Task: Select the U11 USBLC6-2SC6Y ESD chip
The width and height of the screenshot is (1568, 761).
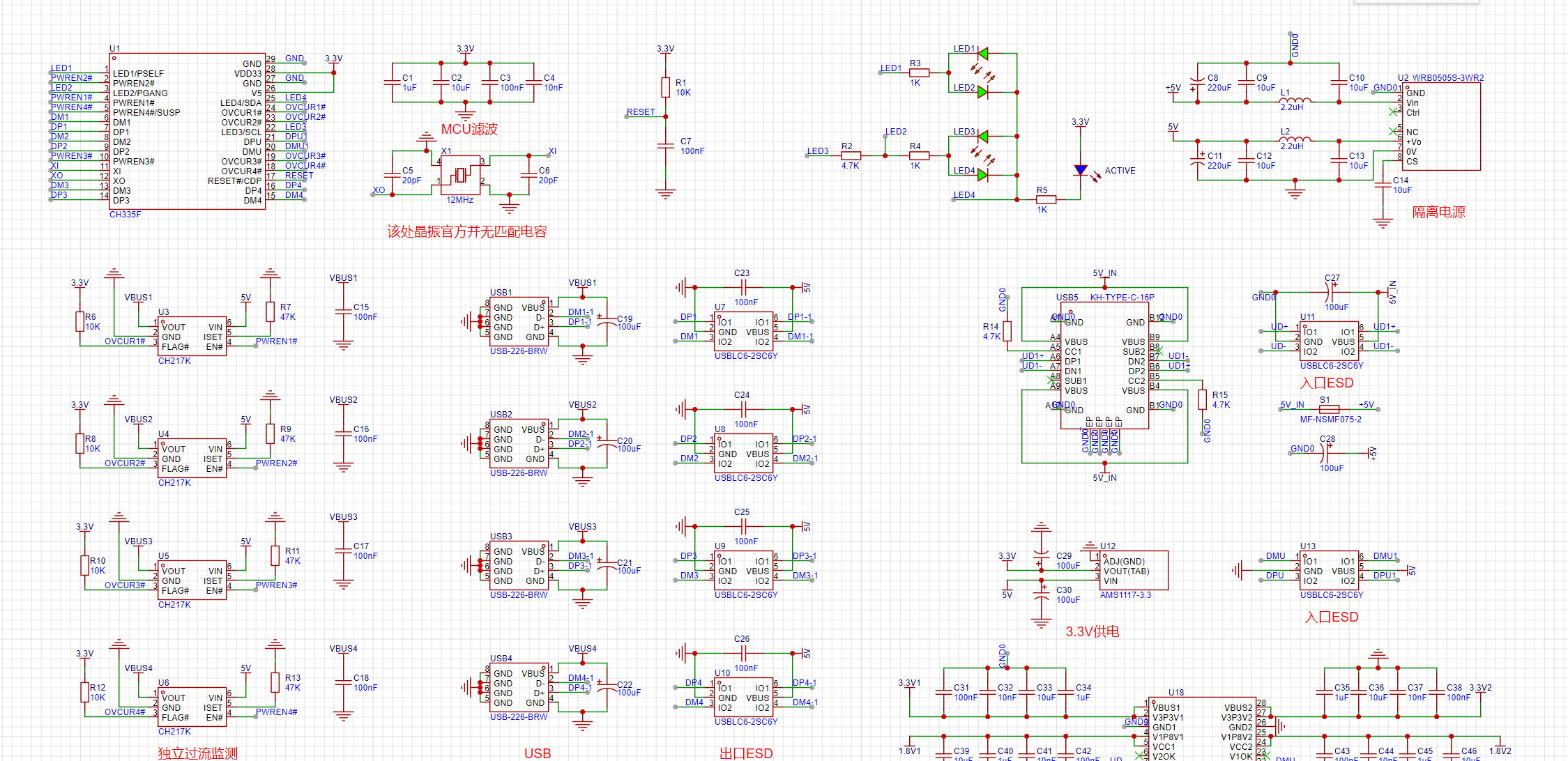Action: pos(1330,341)
